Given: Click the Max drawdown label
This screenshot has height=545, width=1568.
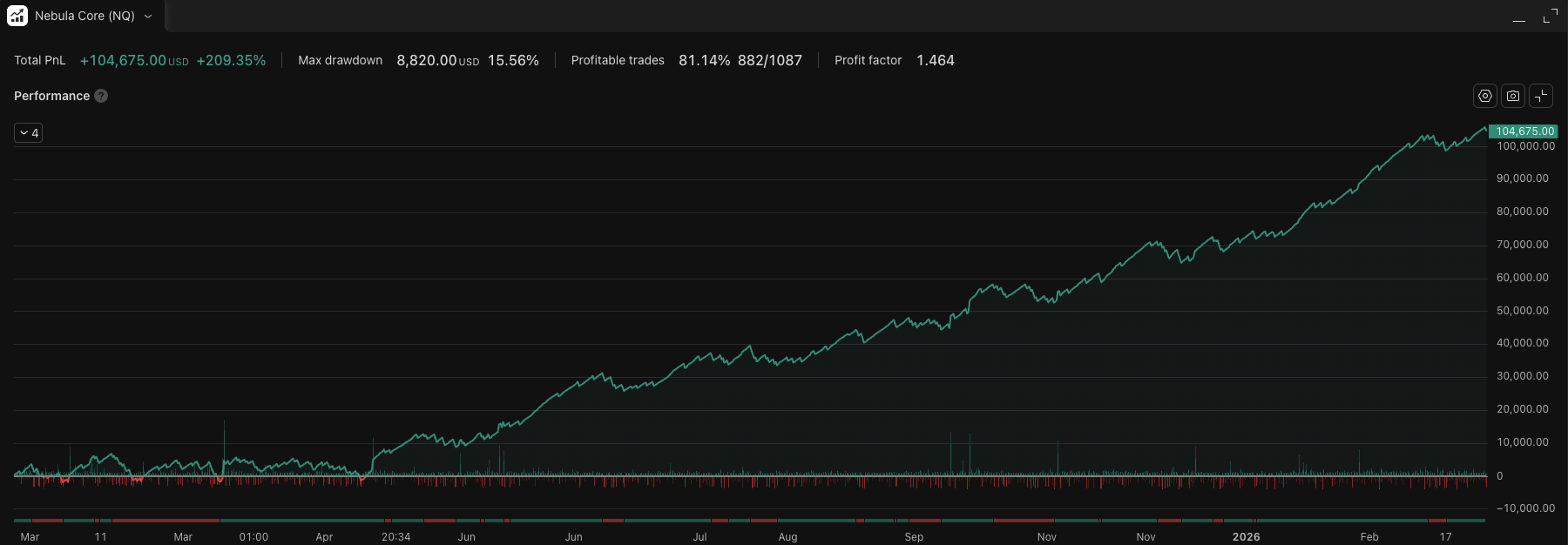Looking at the screenshot, I should click(x=341, y=60).
